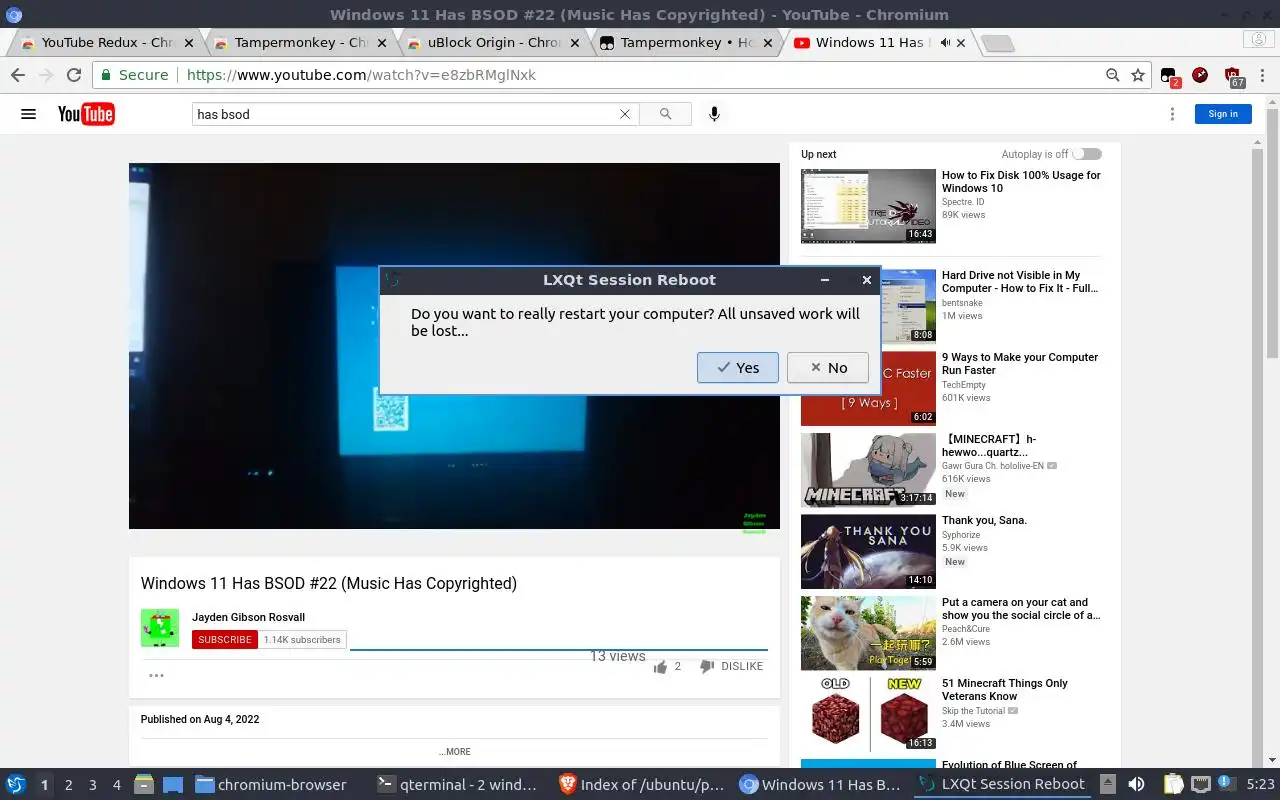Viewport: 1280px width, 800px height.
Task: Open 'How to Fix Disk 100% Usage' thumbnail
Action: tap(868, 206)
